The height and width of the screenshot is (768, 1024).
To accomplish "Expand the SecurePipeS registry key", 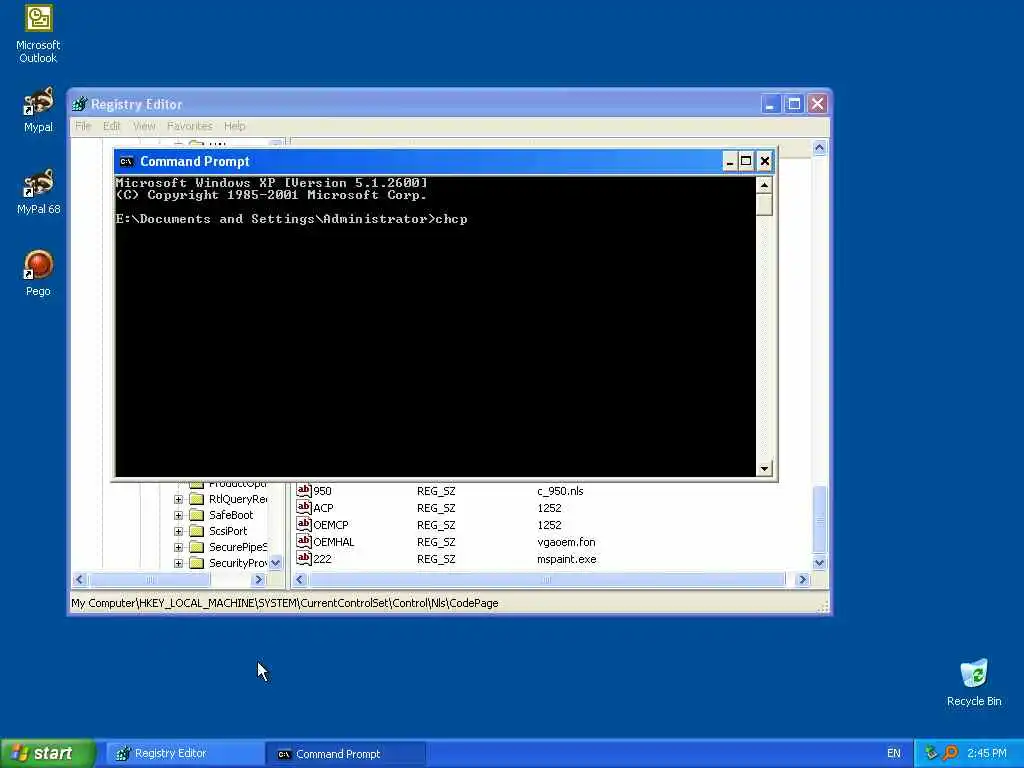I will pyautogui.click(x=178, y=547).
